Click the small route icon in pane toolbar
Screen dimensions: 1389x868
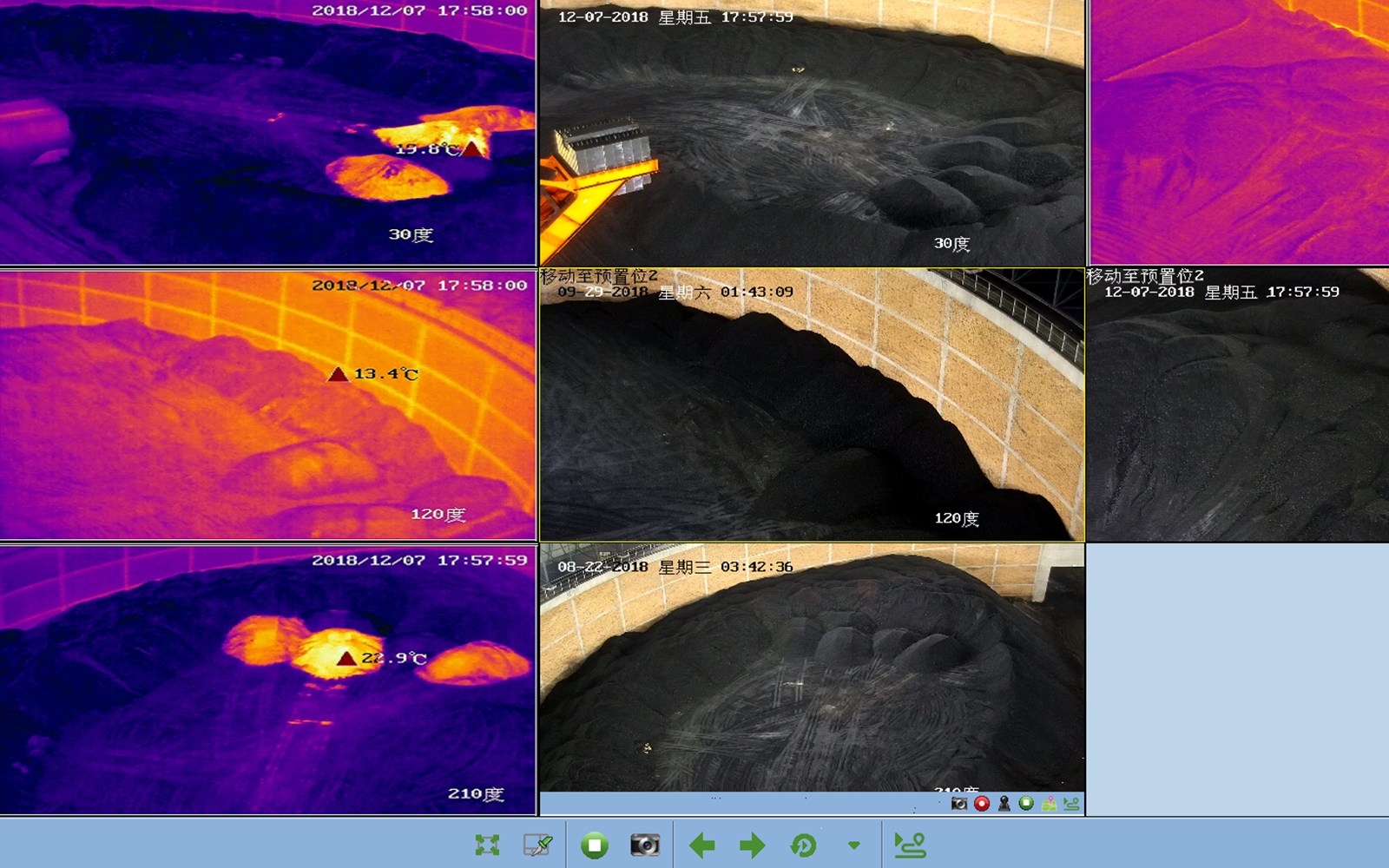pos(1072,804)
